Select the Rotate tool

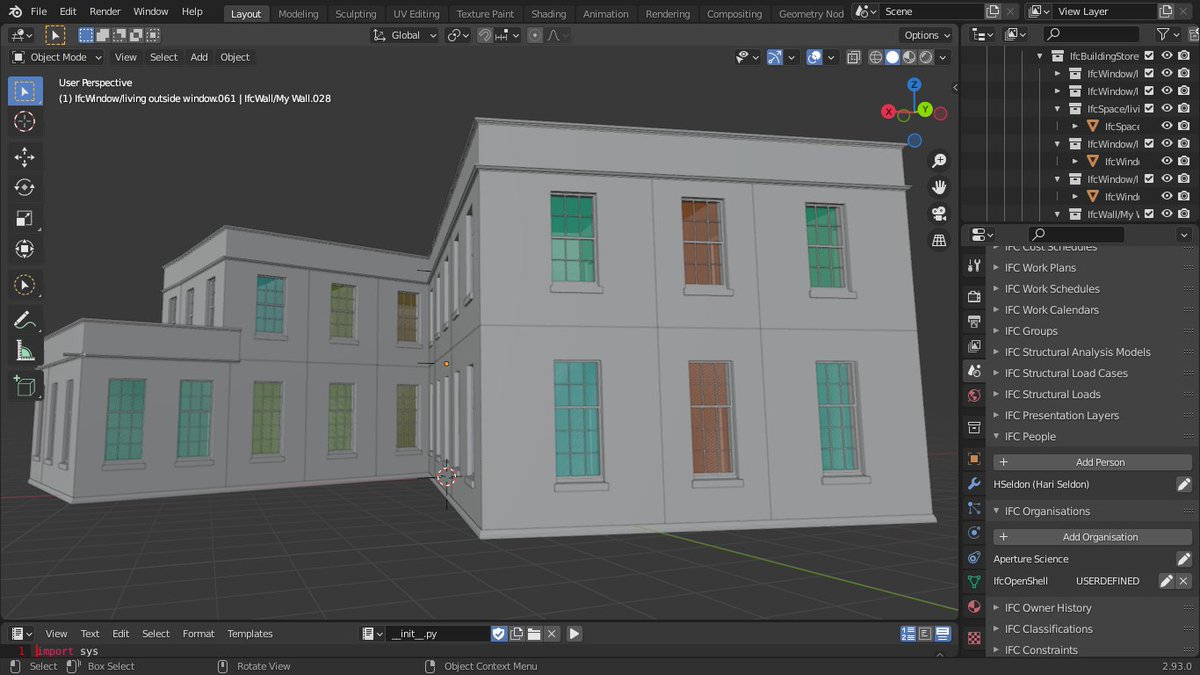coord(24,188)
